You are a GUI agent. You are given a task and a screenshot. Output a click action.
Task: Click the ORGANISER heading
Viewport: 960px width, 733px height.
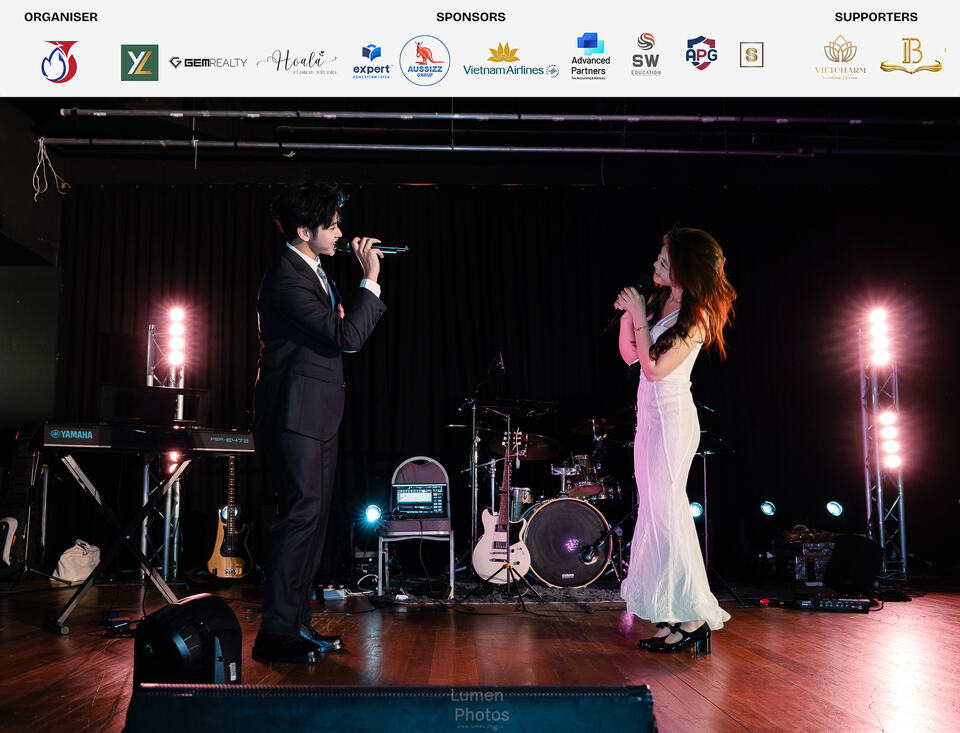click(61, 17)
